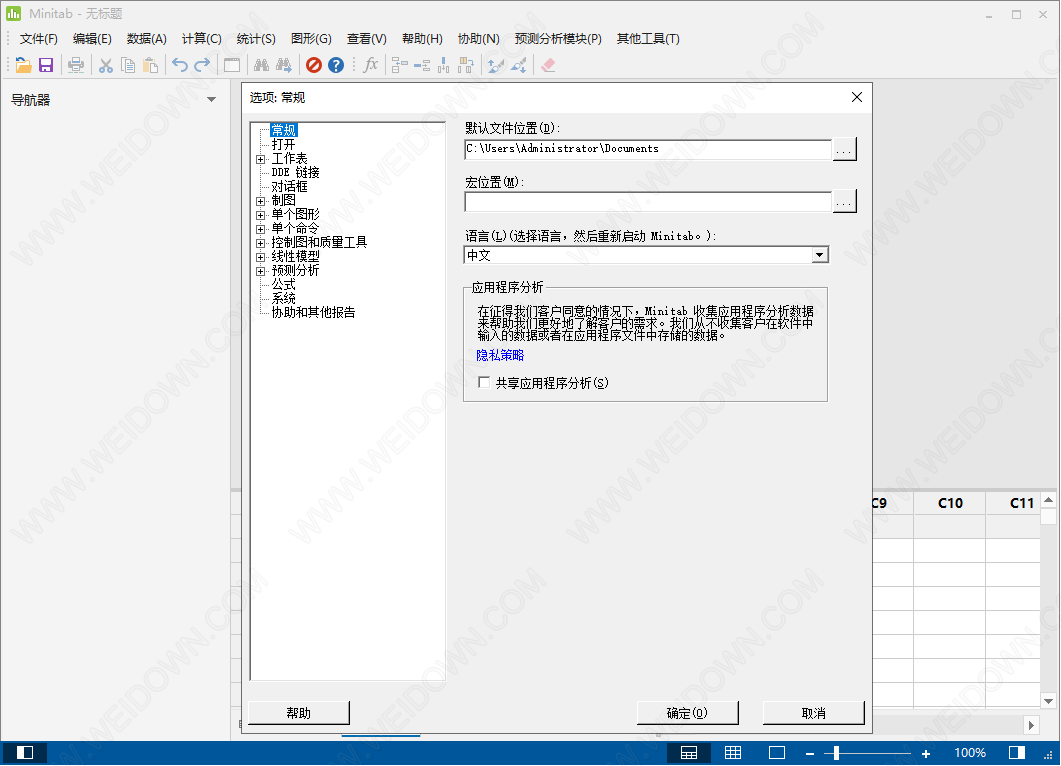Open the 文件(F) menu
Viewport: 1061px width, 766px height.
click(x=39, y=39)
